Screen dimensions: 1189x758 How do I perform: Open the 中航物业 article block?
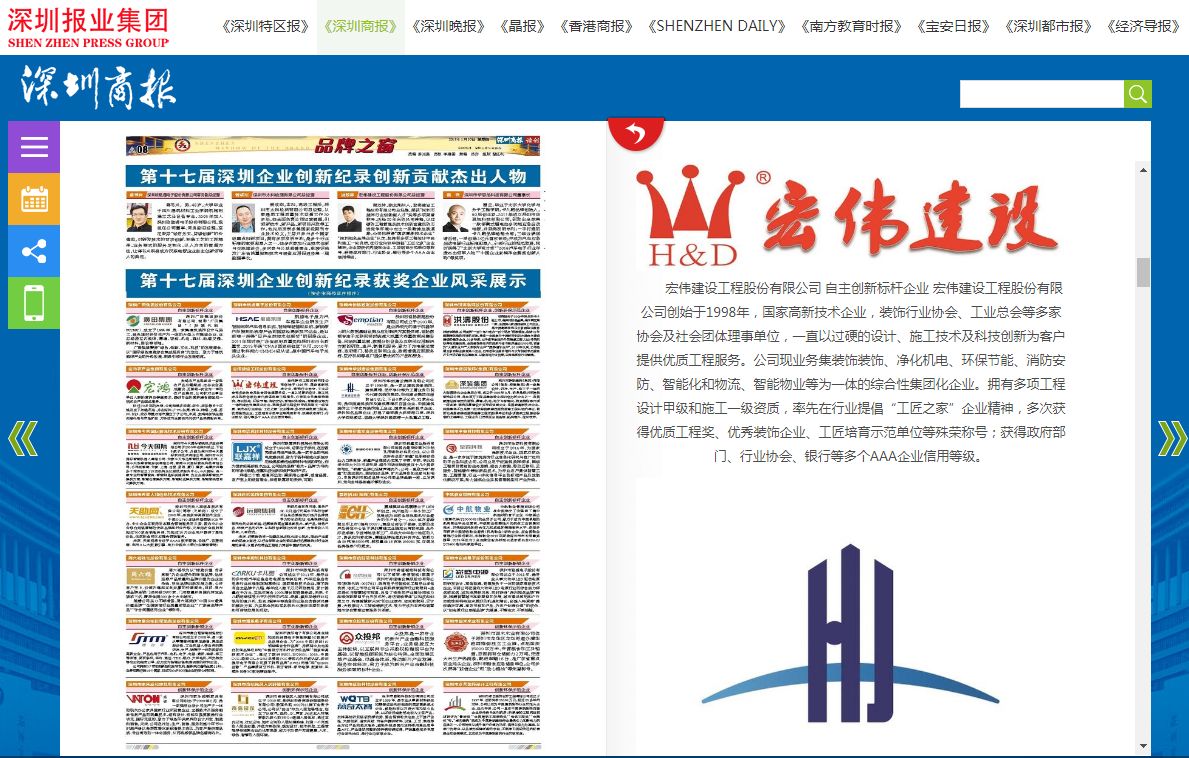point(491,519)
